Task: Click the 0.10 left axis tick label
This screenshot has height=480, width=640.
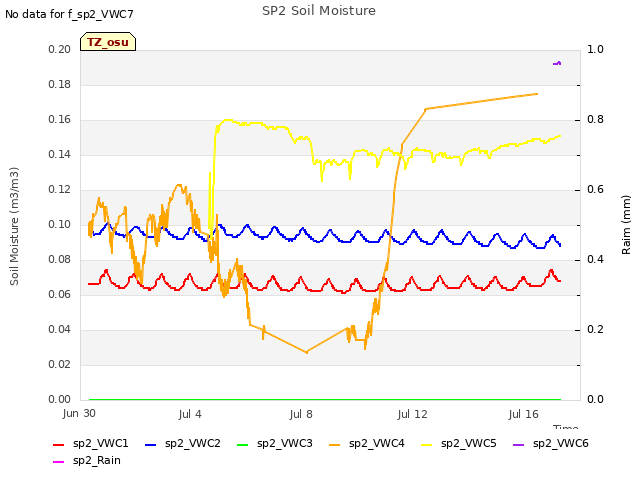Action: [x=60, y=224]
